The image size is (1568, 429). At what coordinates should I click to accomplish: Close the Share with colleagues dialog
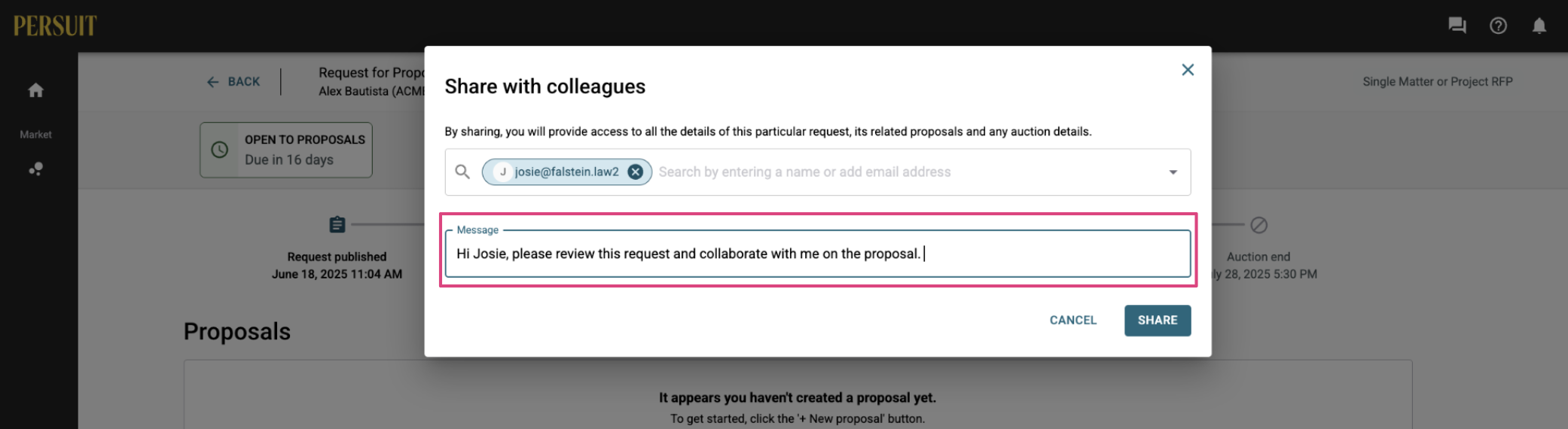[1188, 69]
